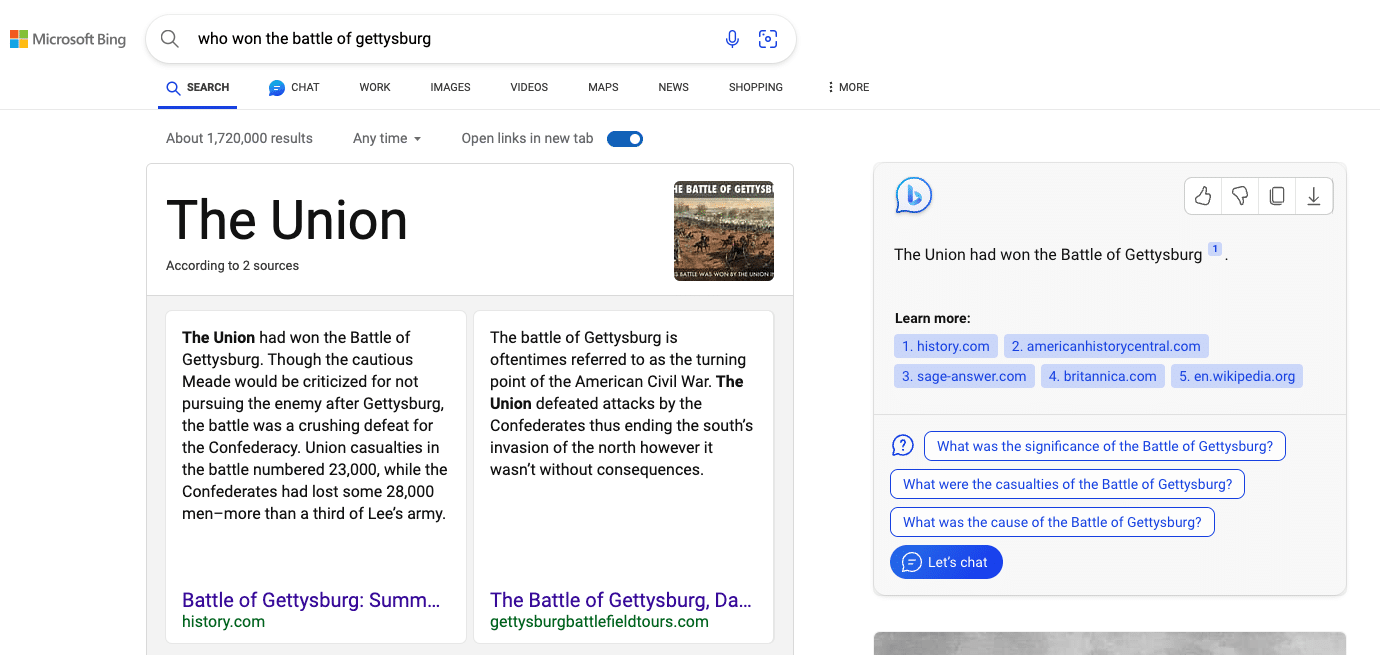This screenshot has width=1380, height=655.
Task: Like the answer with thumbs up
Action: (1203, 196)
